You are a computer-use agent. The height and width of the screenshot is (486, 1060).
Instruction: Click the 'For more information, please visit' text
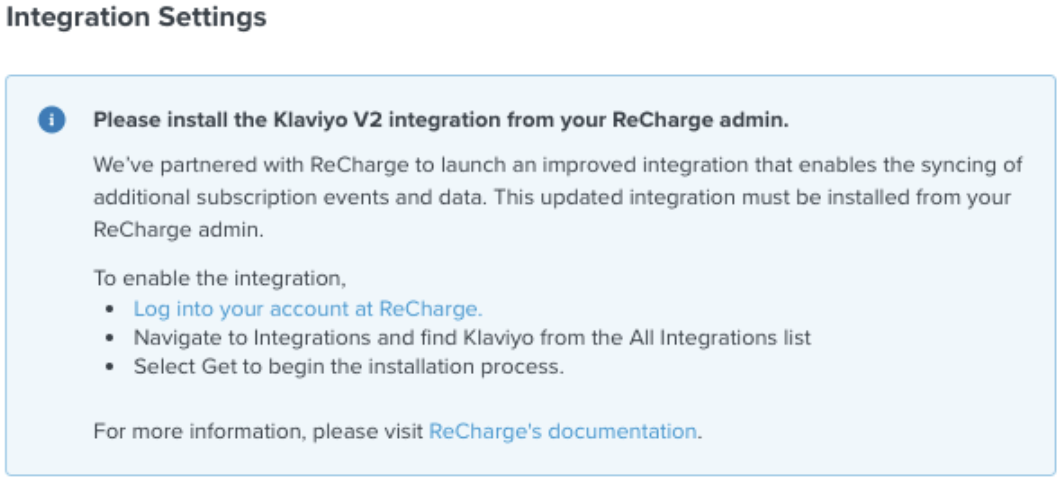(259, 431)
